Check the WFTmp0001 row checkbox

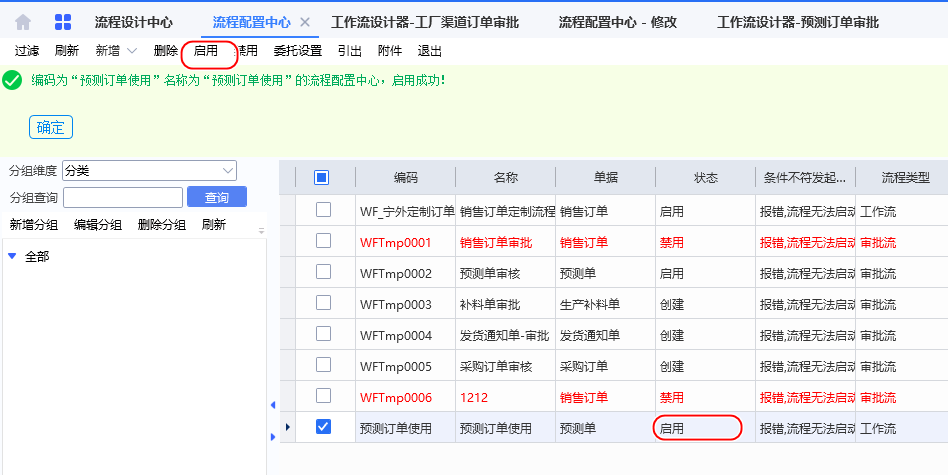click(323, 241)
